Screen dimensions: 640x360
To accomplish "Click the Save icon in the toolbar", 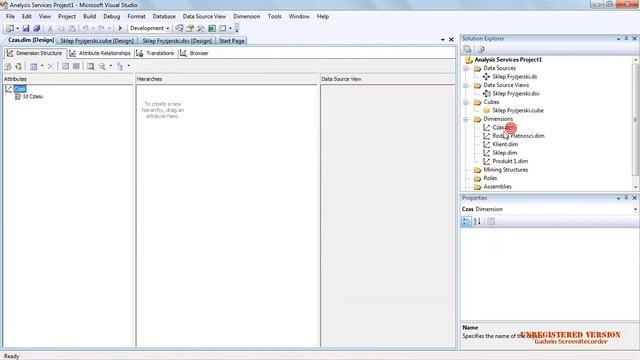I will pos(26,28).
